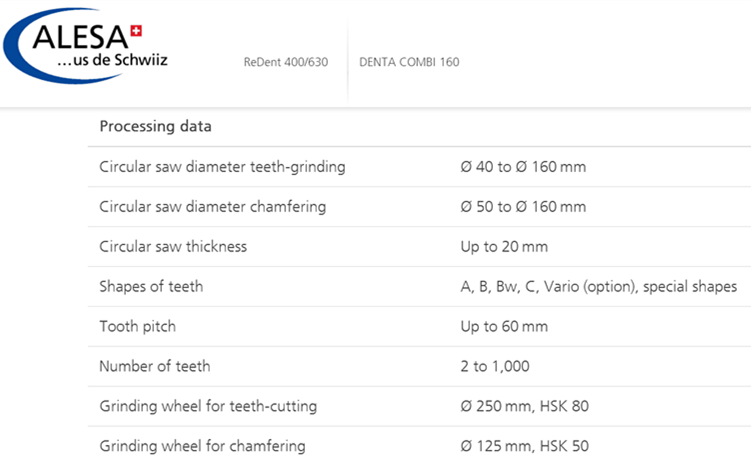
Task: Click the Ø 40 to Ø 160 mm value
Action: click(523, 167)
